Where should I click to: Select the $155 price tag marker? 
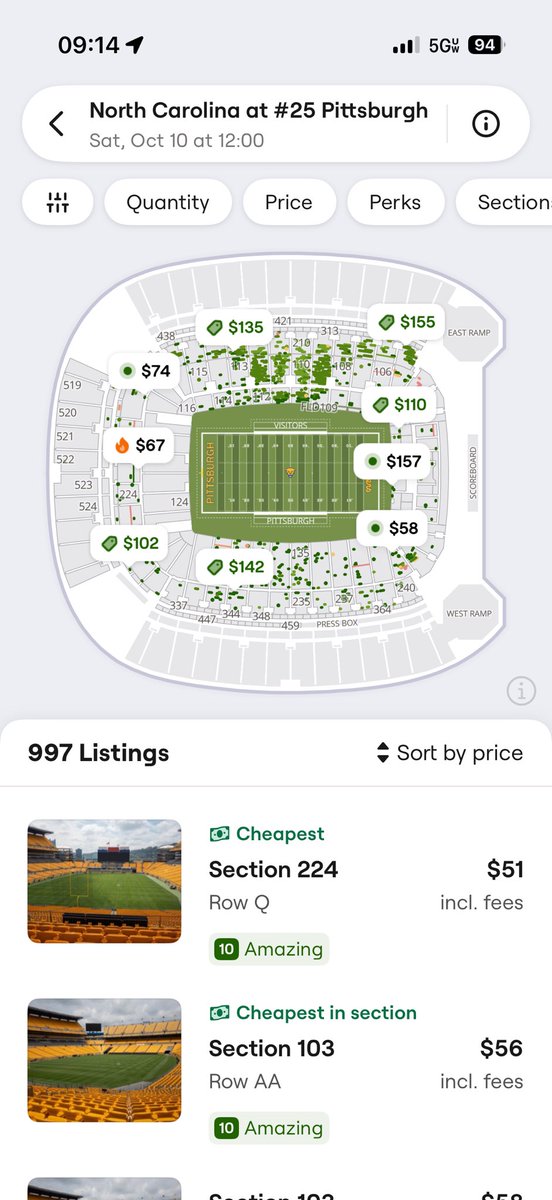pyautogui.click(x=406, y=322)
